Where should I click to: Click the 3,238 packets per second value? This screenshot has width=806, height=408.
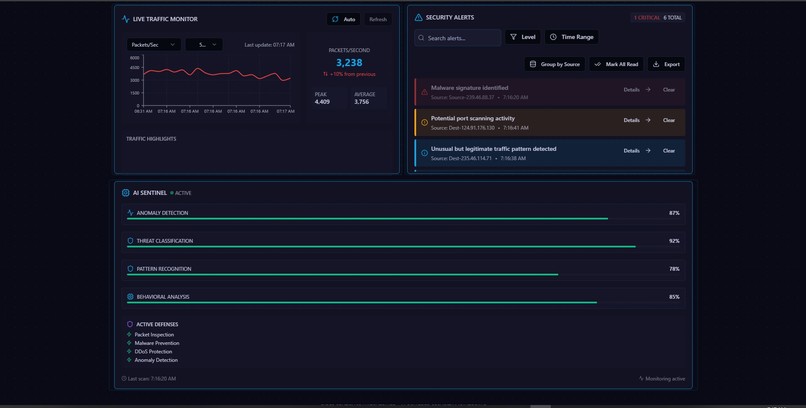click(349, 63)
